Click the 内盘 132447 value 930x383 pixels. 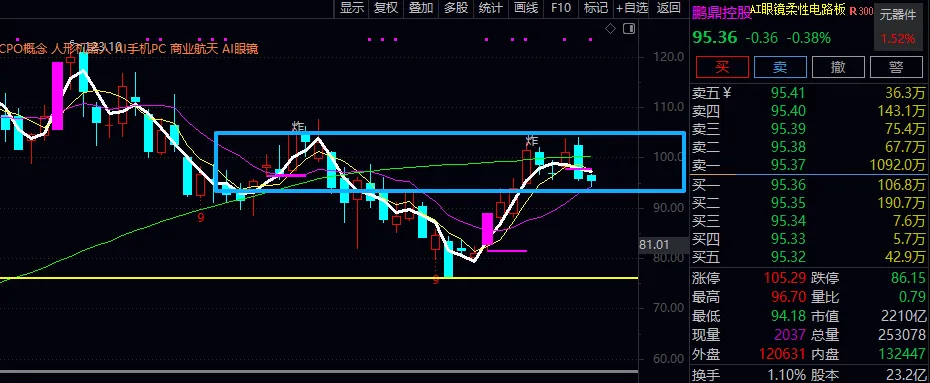click(901, 354)
